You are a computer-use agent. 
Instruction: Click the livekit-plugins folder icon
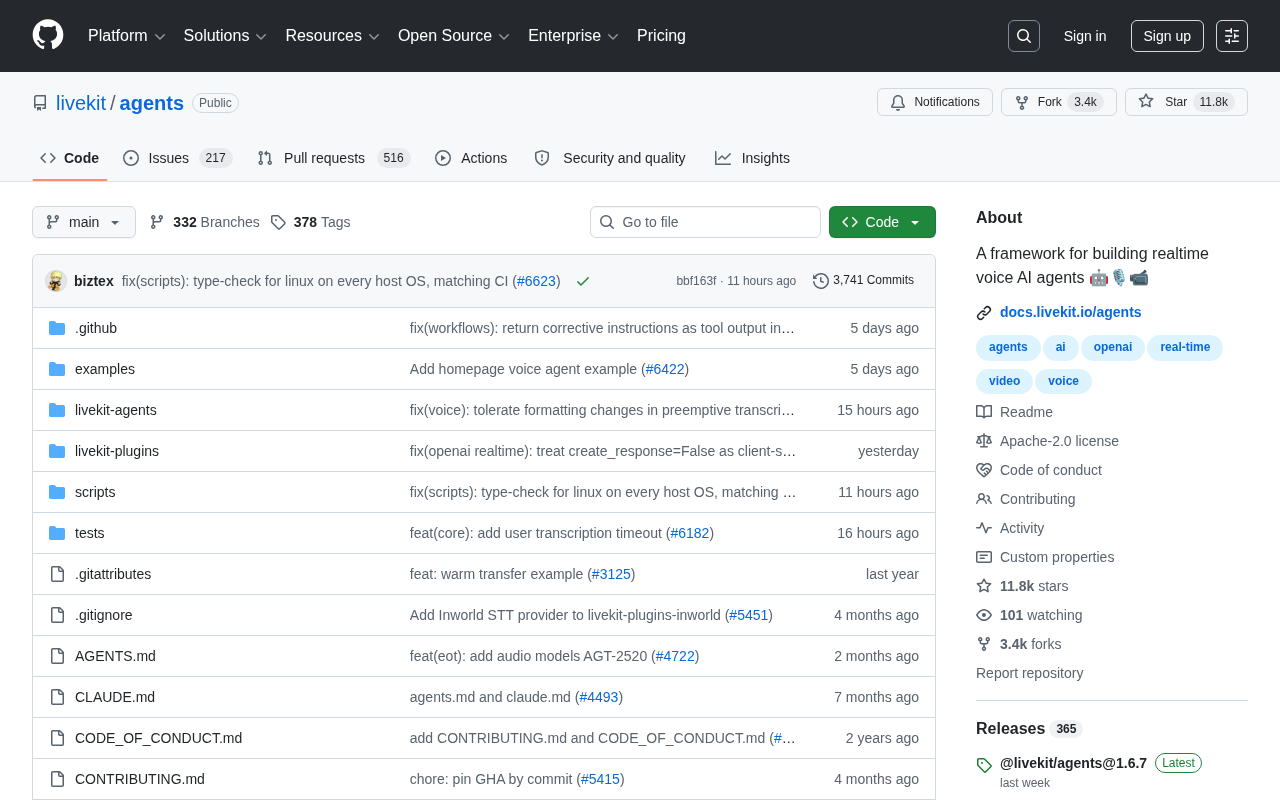pos(57,451)
